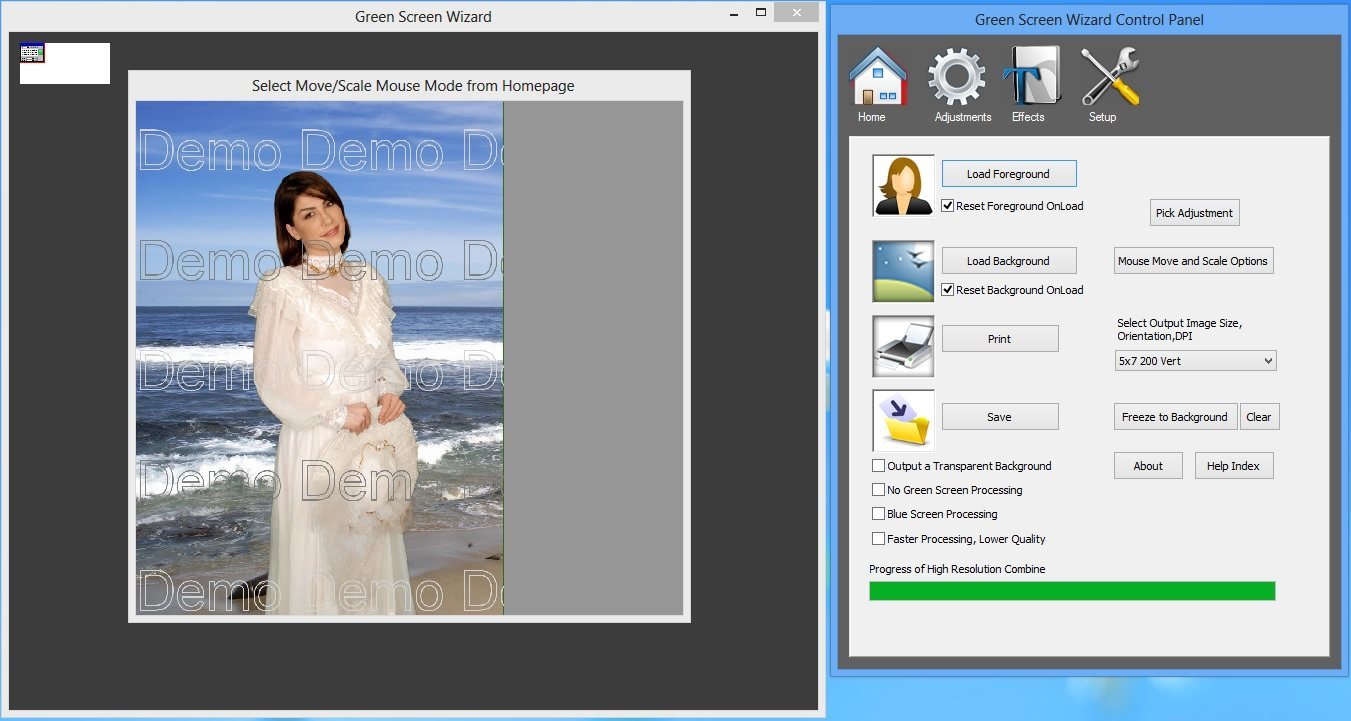Click the save folder icon

(x=903, y=420)
